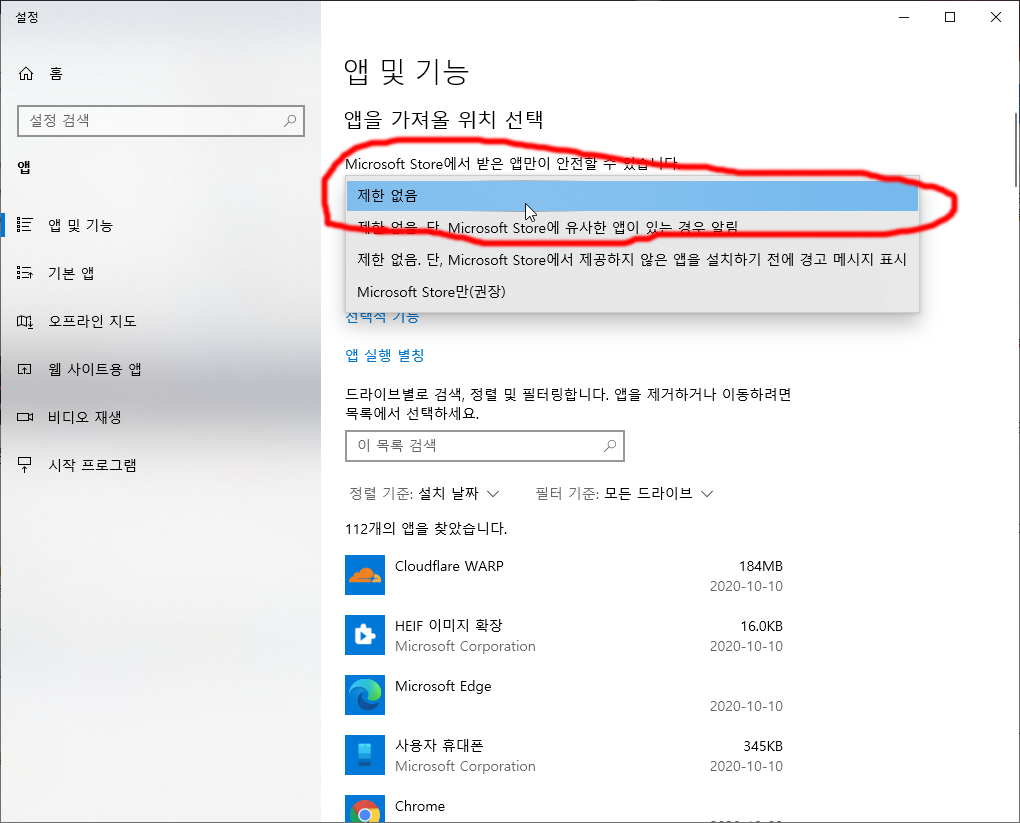Go to 기본 앱 in the sidebar
The width and height of the screenshot is (1020, 823).
pyautogui.click(x=71, y=273)
